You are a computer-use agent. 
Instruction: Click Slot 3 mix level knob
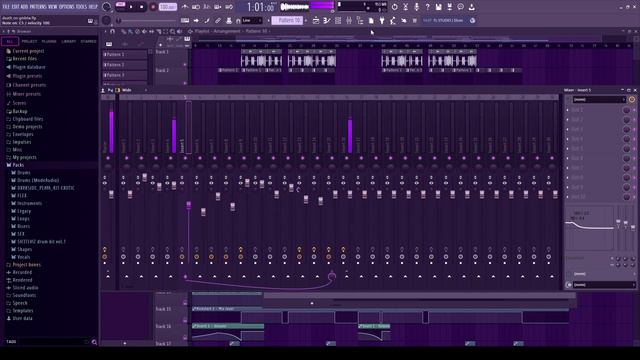(x=627, y=129)
